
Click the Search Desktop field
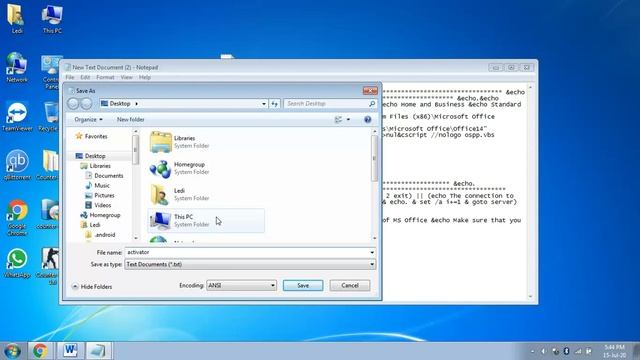point(326,104)
